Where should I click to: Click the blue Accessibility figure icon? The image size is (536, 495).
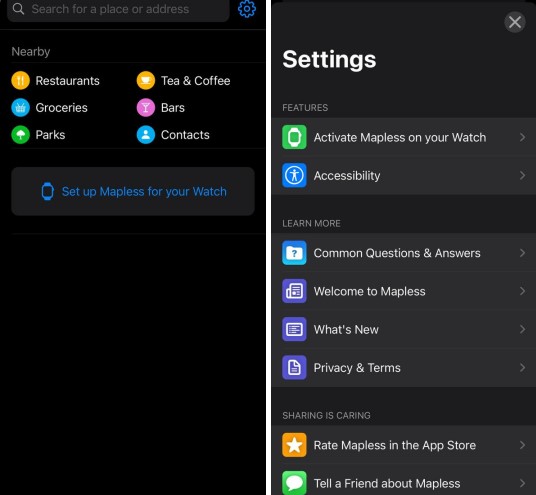[294, 175]
